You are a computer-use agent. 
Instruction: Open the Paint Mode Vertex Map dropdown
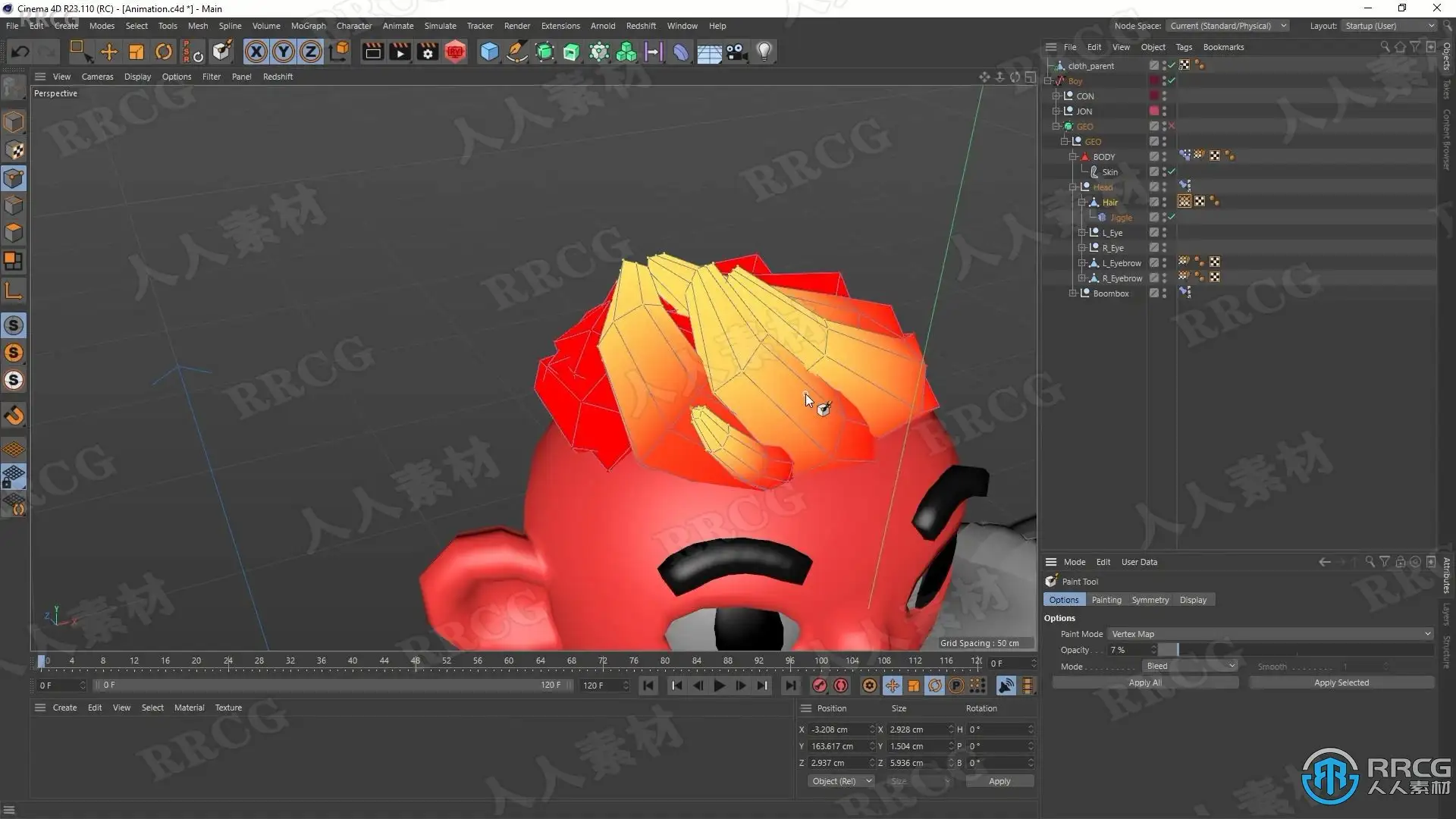1270,634
